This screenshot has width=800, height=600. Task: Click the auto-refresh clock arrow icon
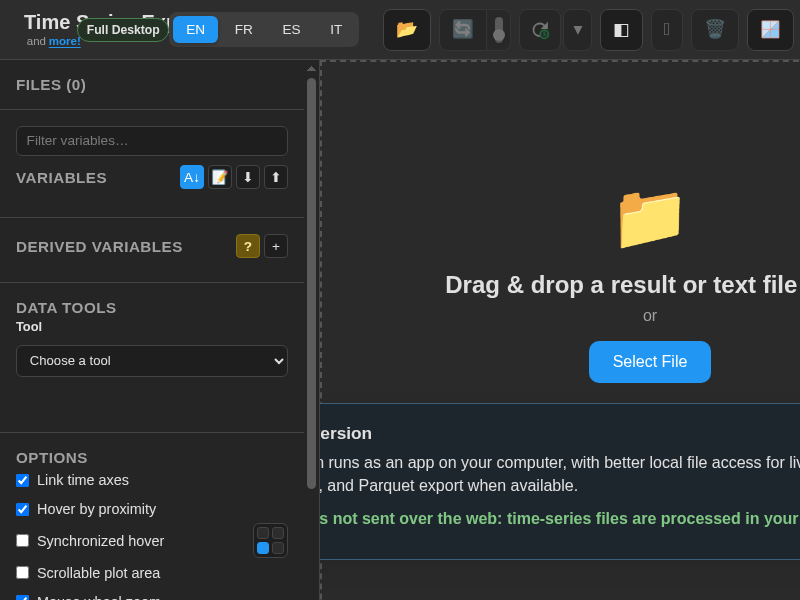coord(540,30)
